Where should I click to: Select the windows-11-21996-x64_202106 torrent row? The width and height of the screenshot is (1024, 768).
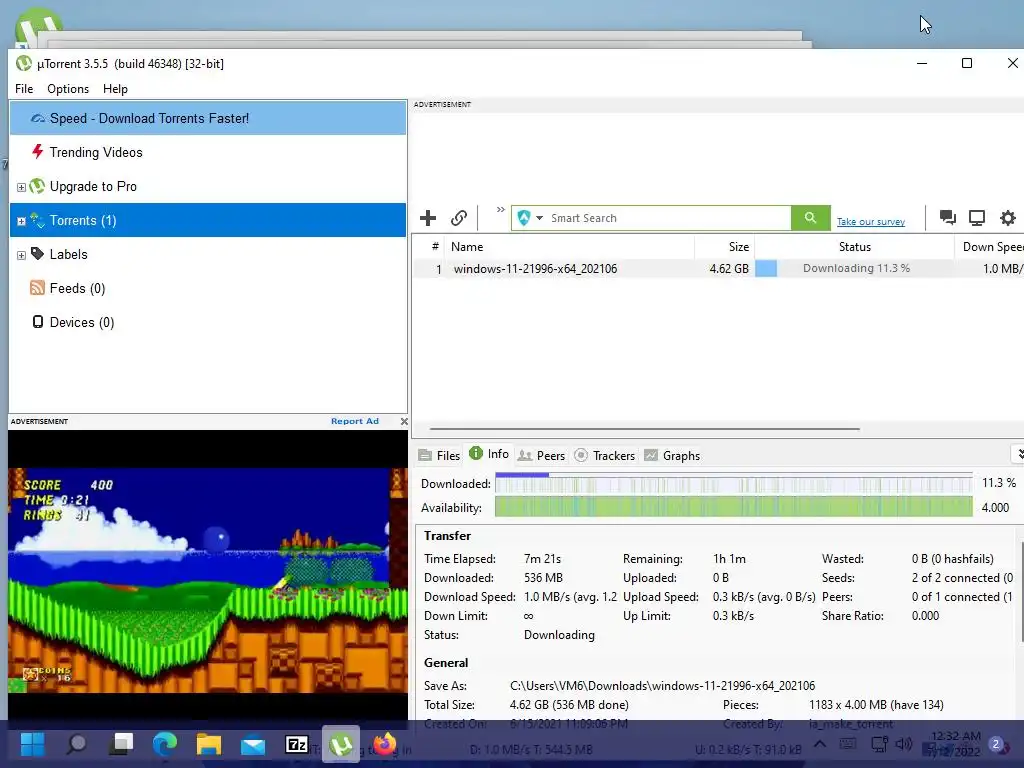tap(718, 268)
